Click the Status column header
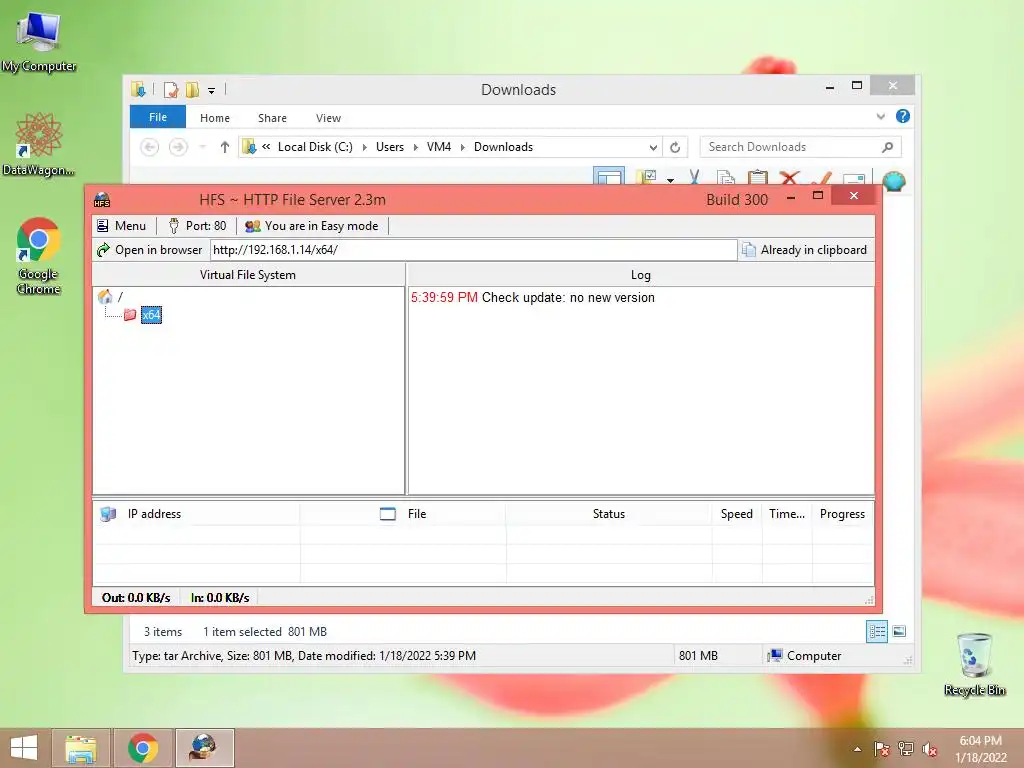 point(609,514)
